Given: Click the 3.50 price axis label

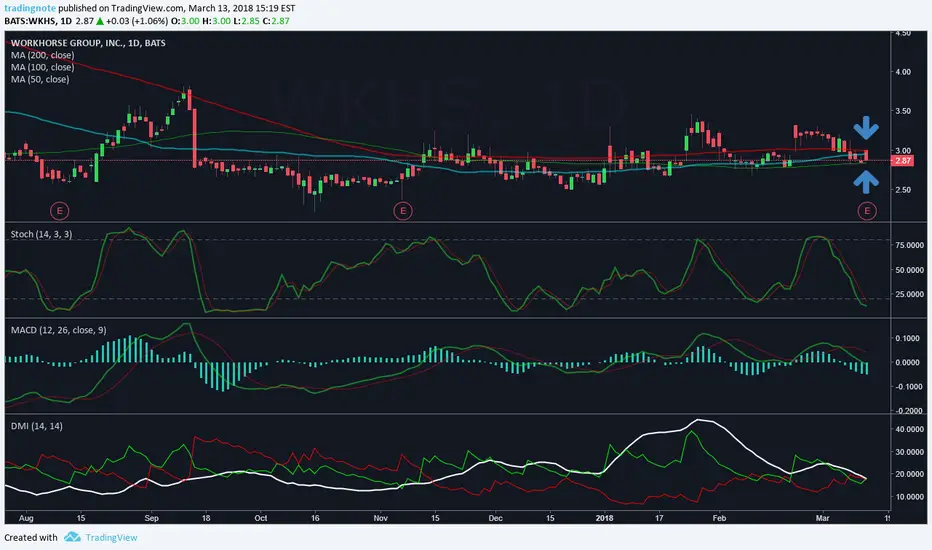Looking at the screenshot, I should coord(903,111).
